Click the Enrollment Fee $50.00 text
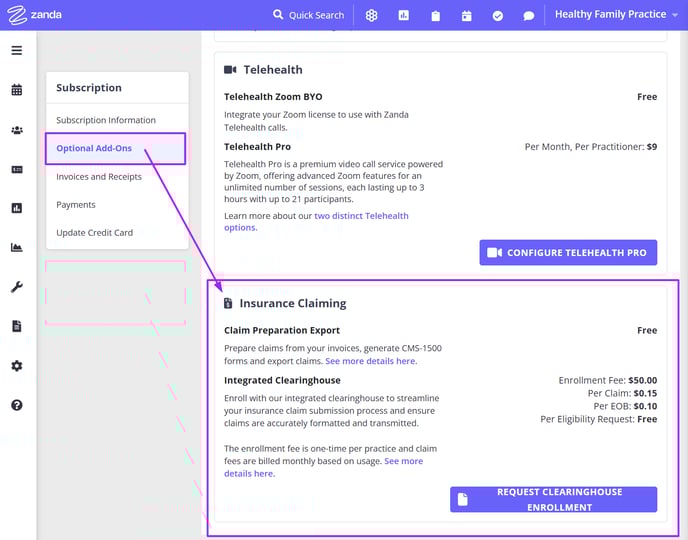 coord(608,380)
